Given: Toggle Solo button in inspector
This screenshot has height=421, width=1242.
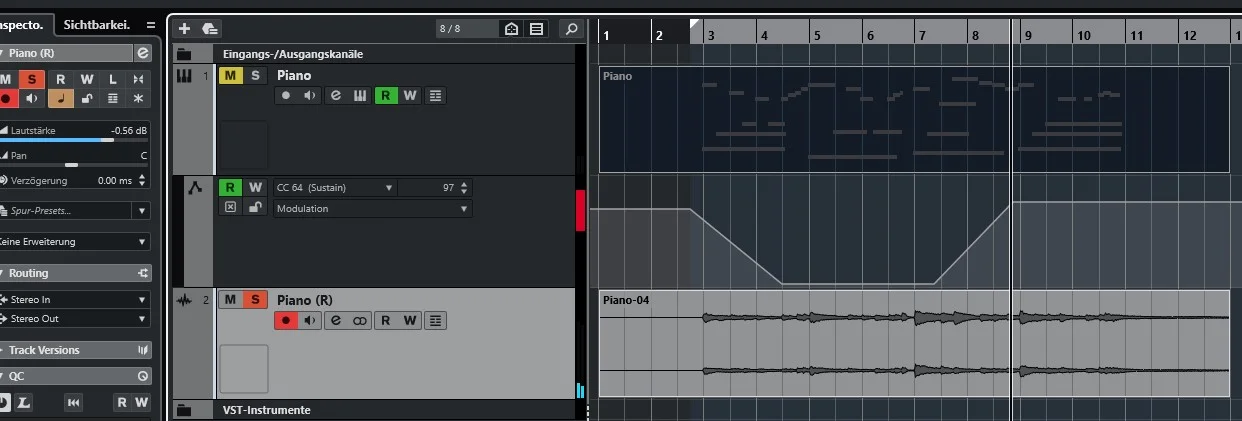Looking at the screenshot, I should click(32, 79).
